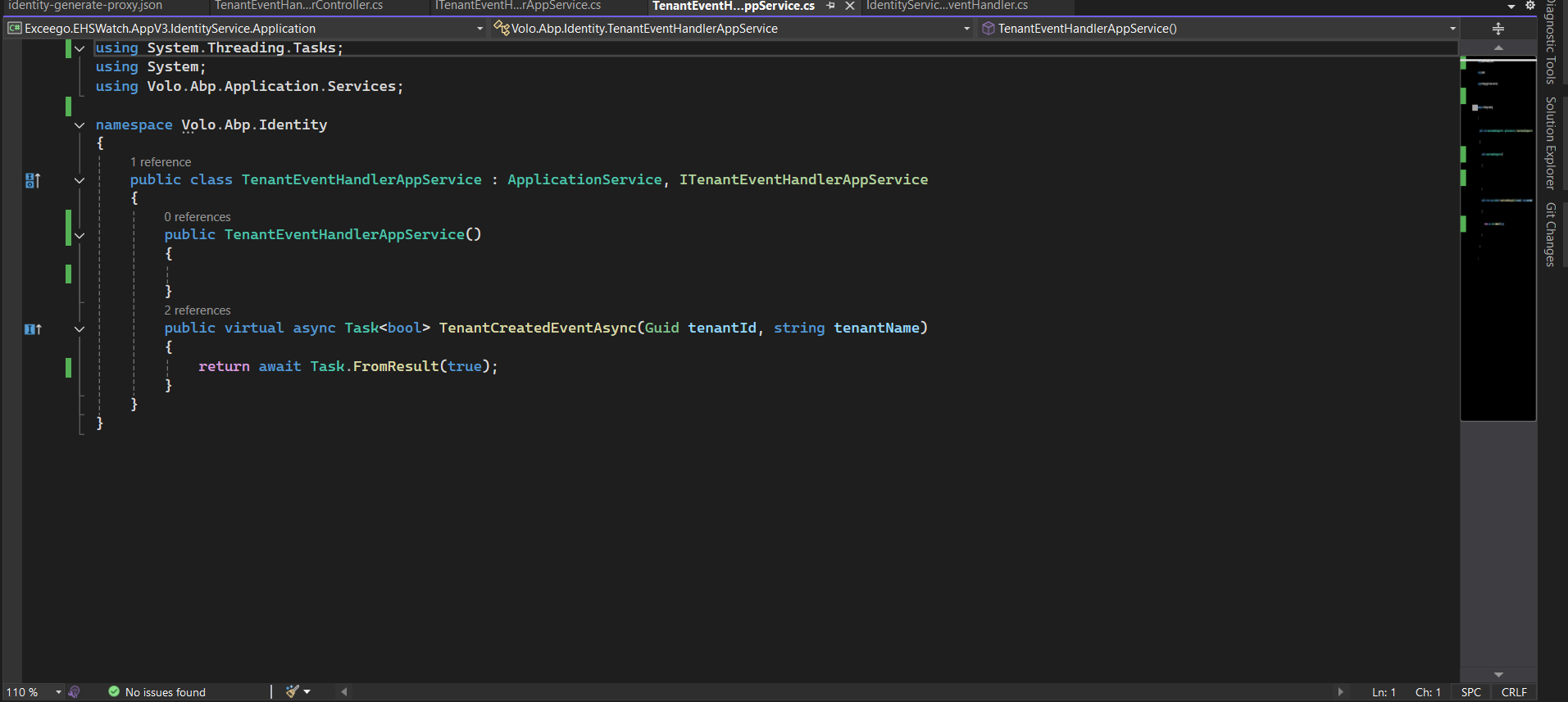Open Solution Explorer side panel tab
Screen dimensions: 1568x702
(1550, 143)
